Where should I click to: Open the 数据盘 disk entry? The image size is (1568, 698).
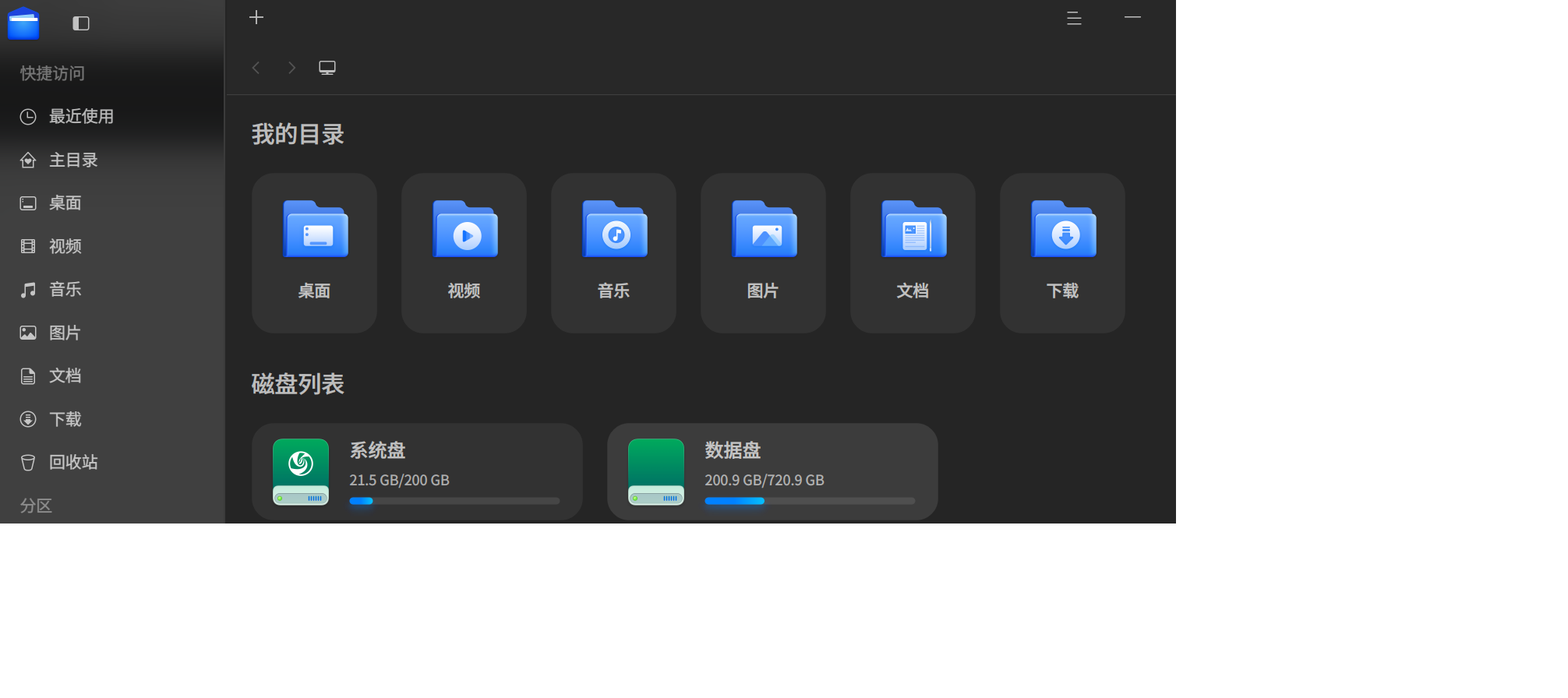pyautogui.click(x=772, y=472)
